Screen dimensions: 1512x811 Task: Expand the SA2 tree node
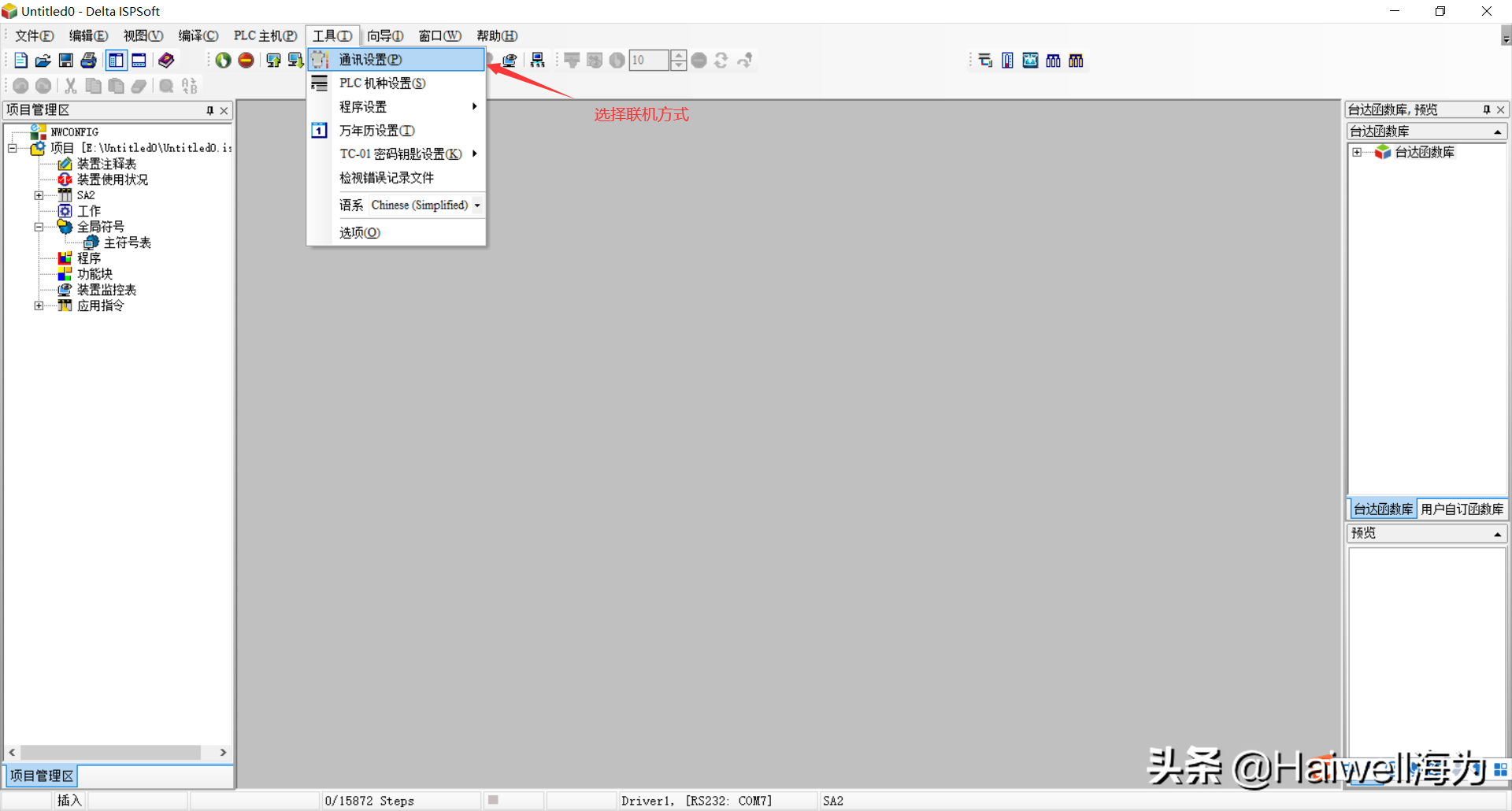(x=39, y=195)
